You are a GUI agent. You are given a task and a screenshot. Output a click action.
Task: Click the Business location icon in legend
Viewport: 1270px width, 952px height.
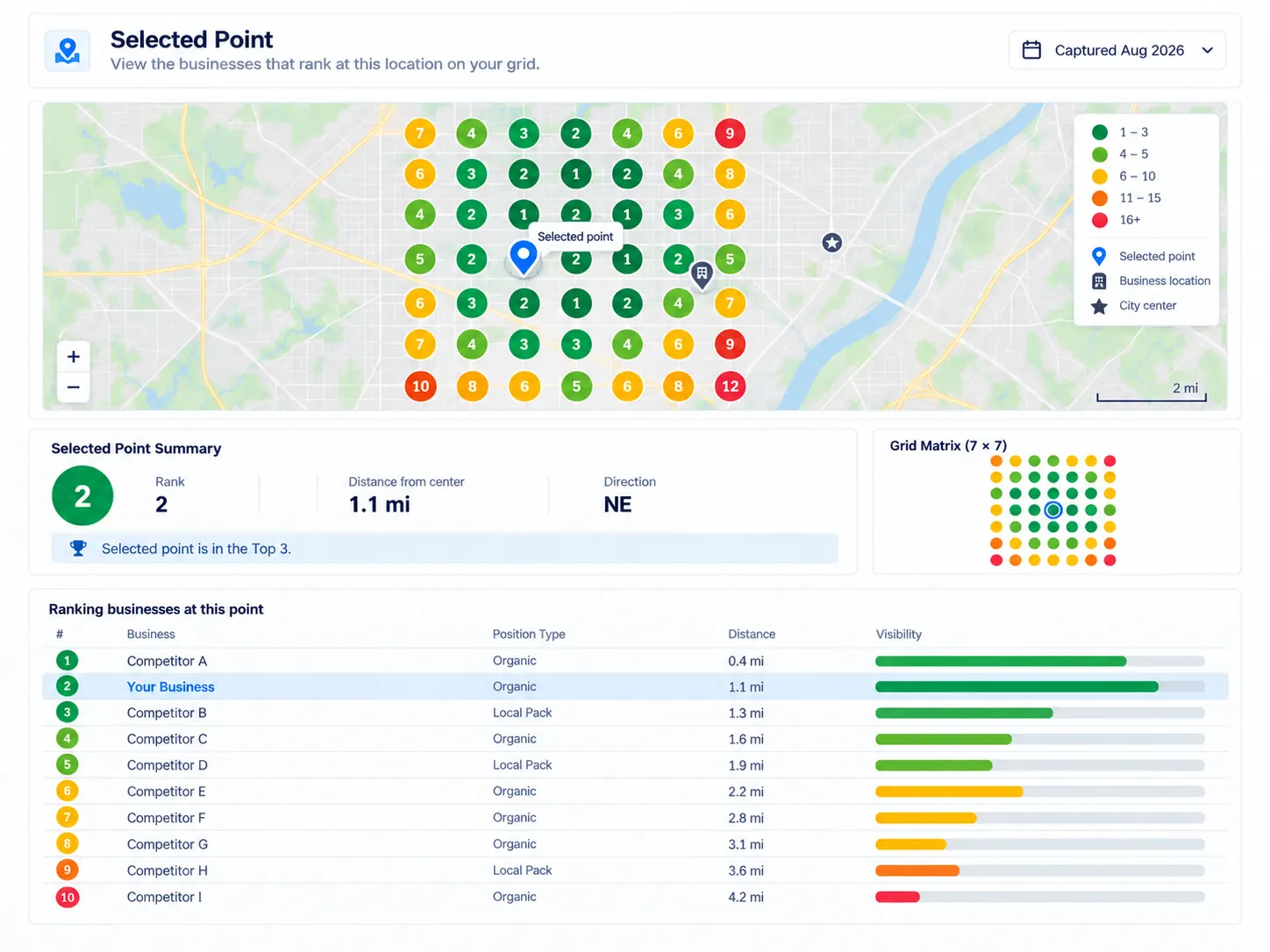click(x=1099, y=281)
